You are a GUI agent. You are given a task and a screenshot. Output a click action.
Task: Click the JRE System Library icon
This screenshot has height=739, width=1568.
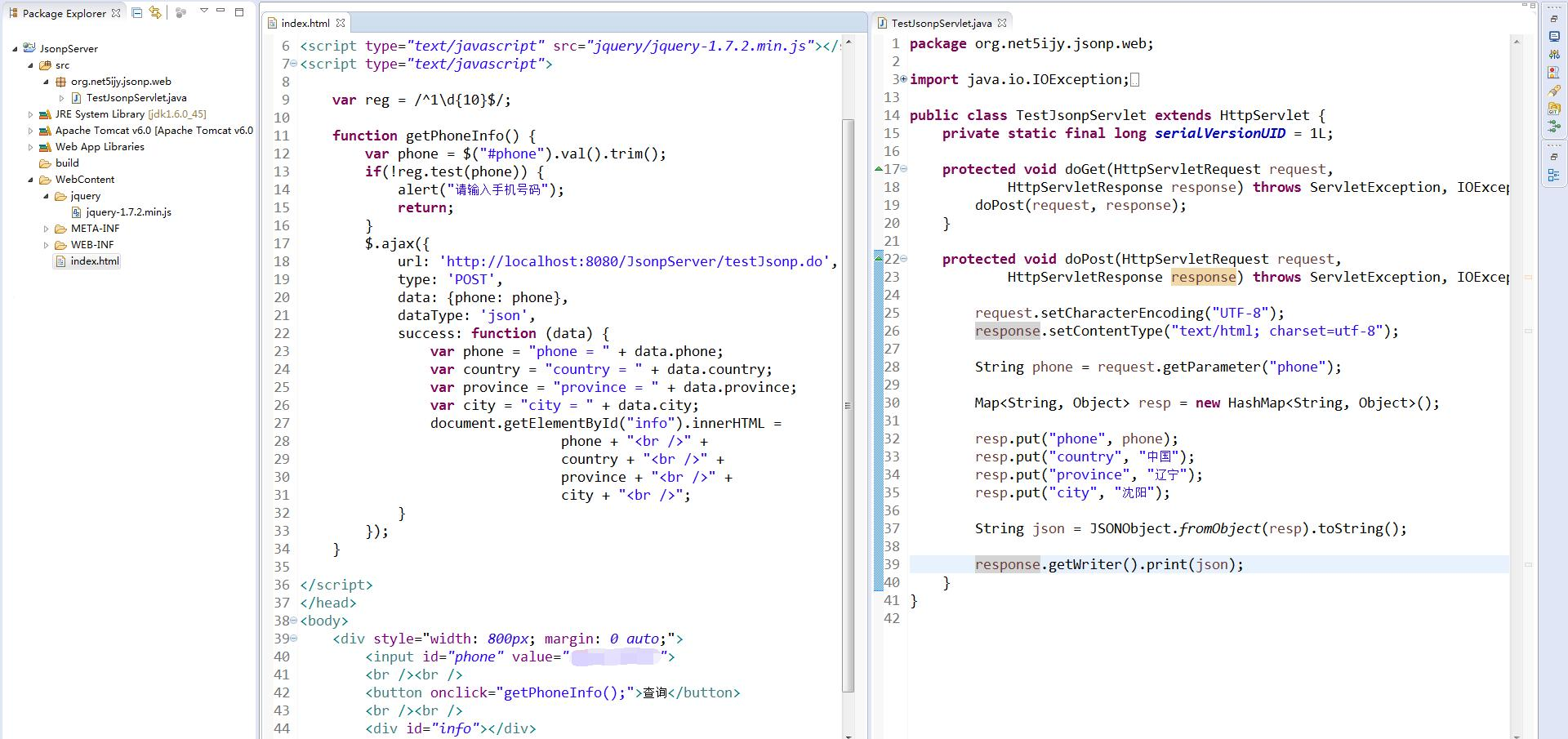(45, 114)
